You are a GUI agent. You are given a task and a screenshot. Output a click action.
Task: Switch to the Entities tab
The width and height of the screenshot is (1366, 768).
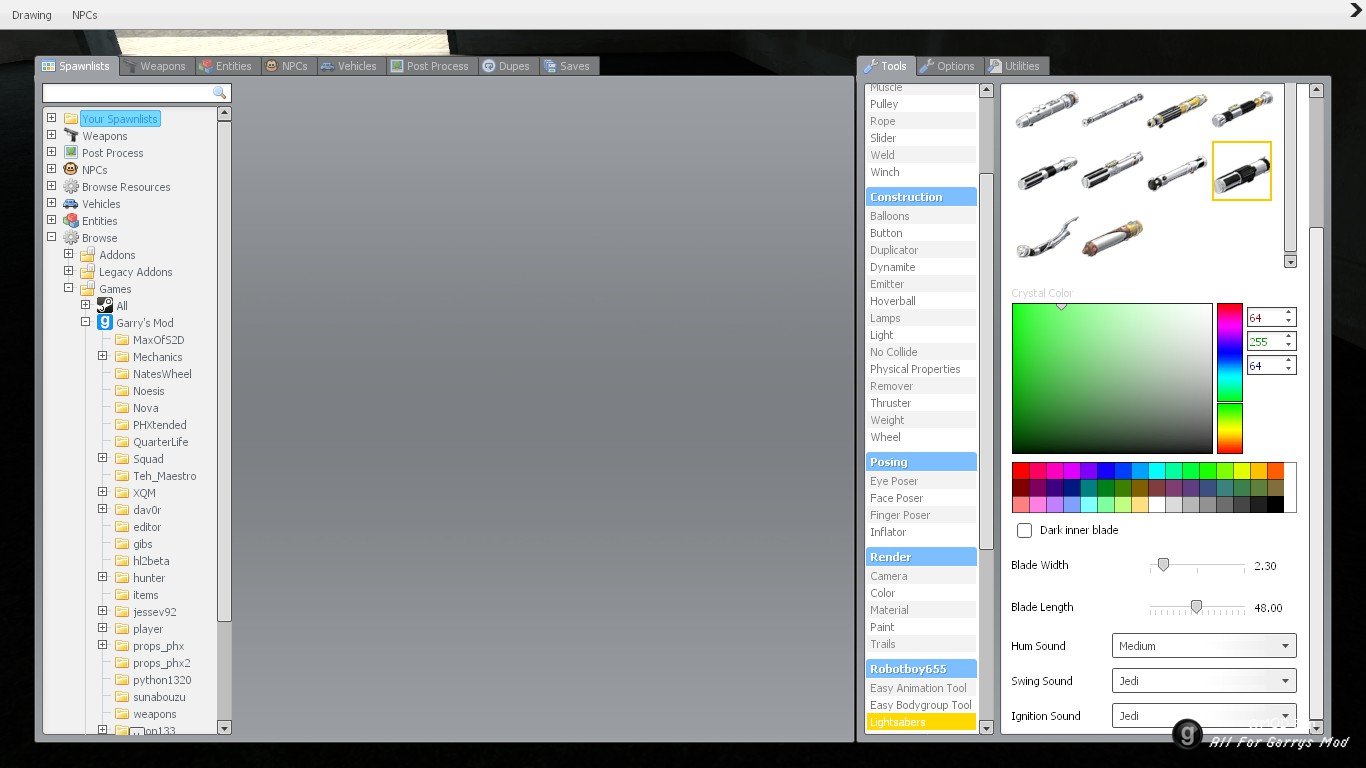coord(227,66)
